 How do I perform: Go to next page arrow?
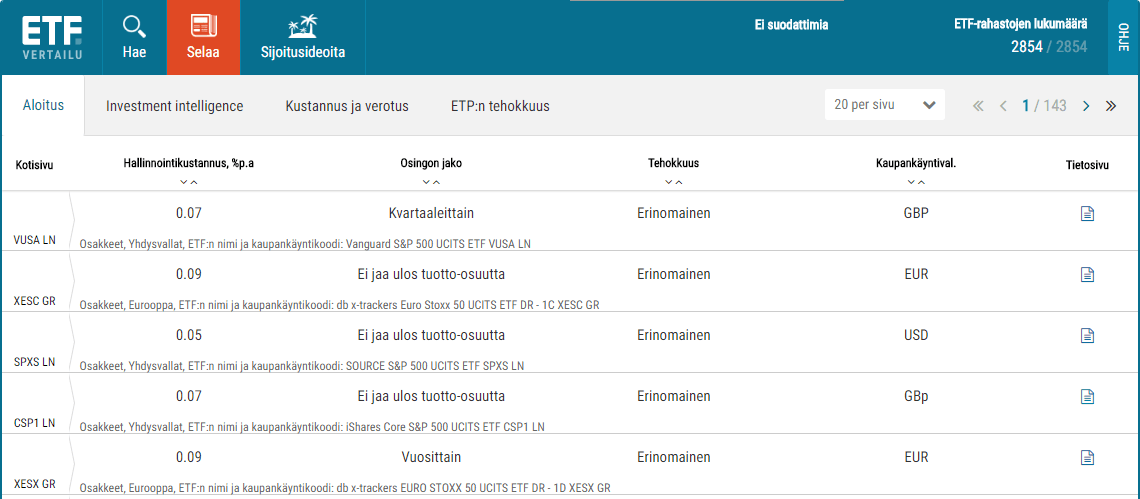tap(1086, 106)
